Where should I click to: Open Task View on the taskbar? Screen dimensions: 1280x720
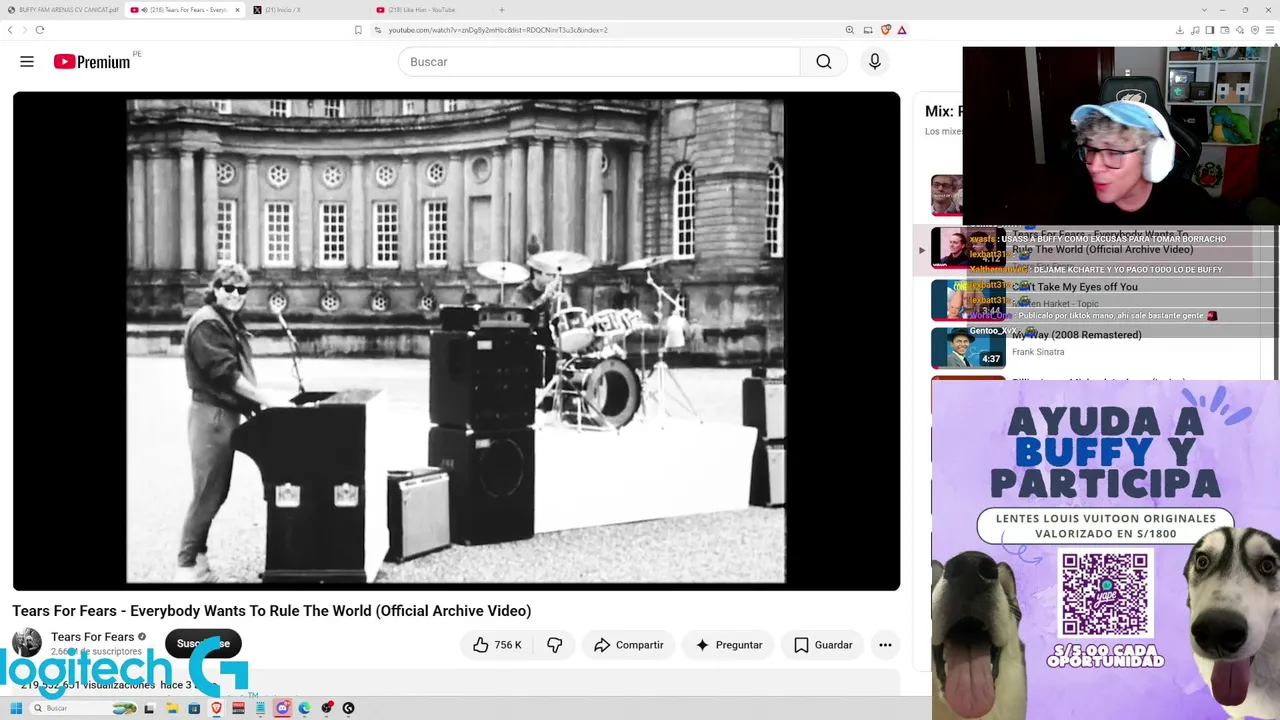pyautogui.click(x=150, y=708)
